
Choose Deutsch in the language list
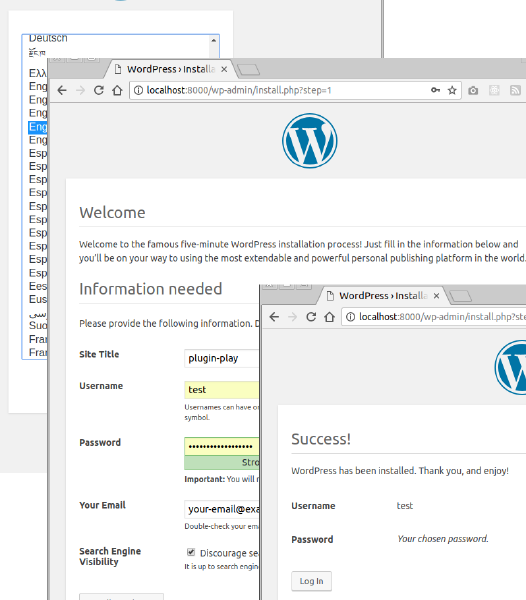(48, 38)
